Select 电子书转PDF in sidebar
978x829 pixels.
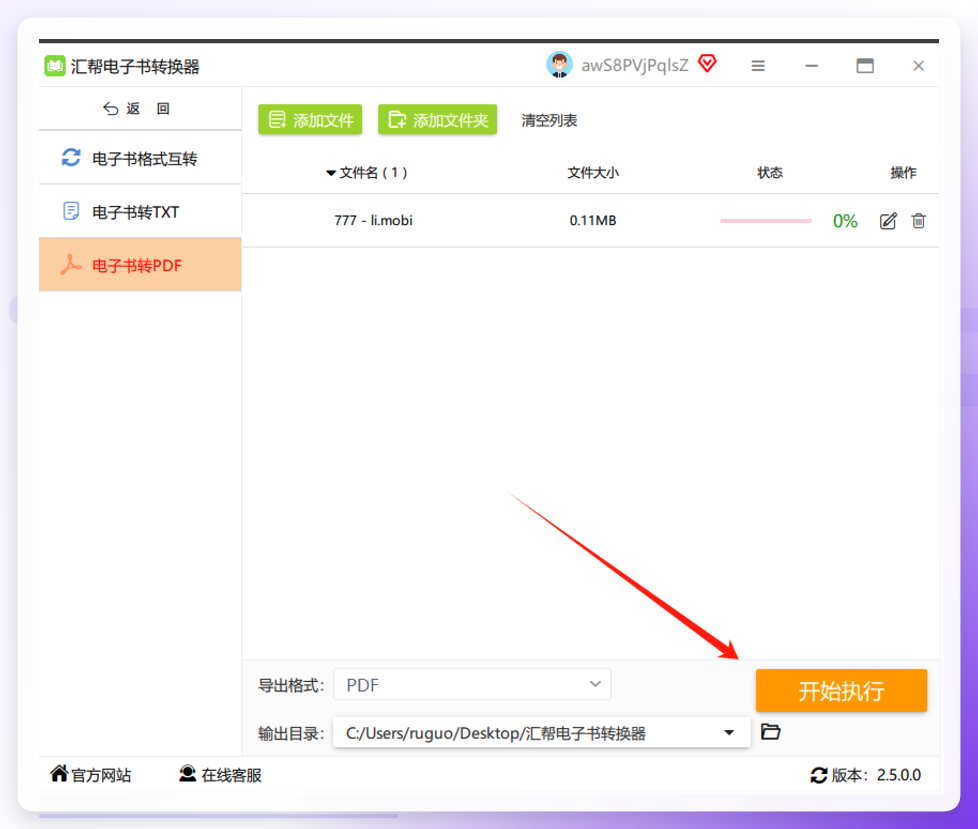(x=140, y=264)
